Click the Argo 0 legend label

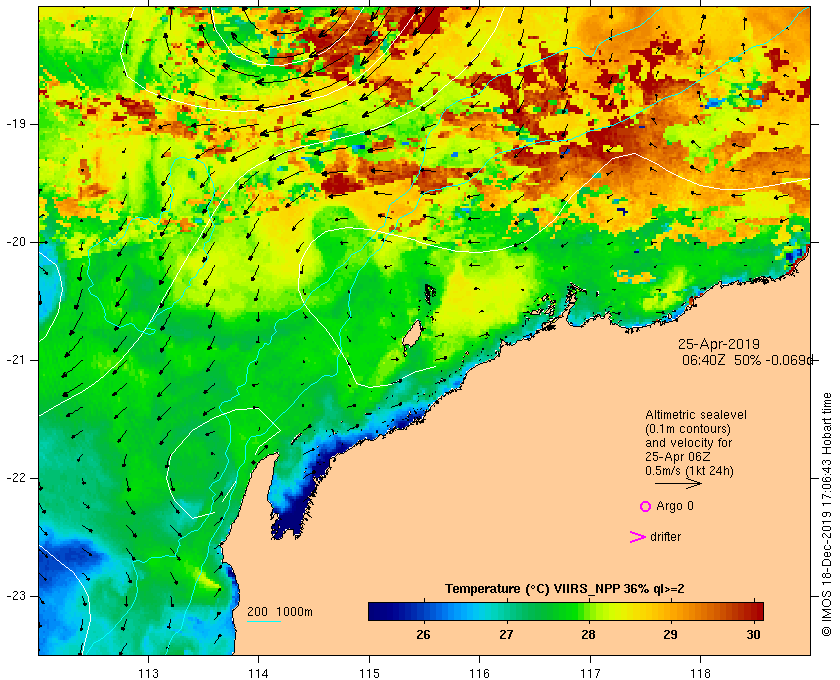675,506
